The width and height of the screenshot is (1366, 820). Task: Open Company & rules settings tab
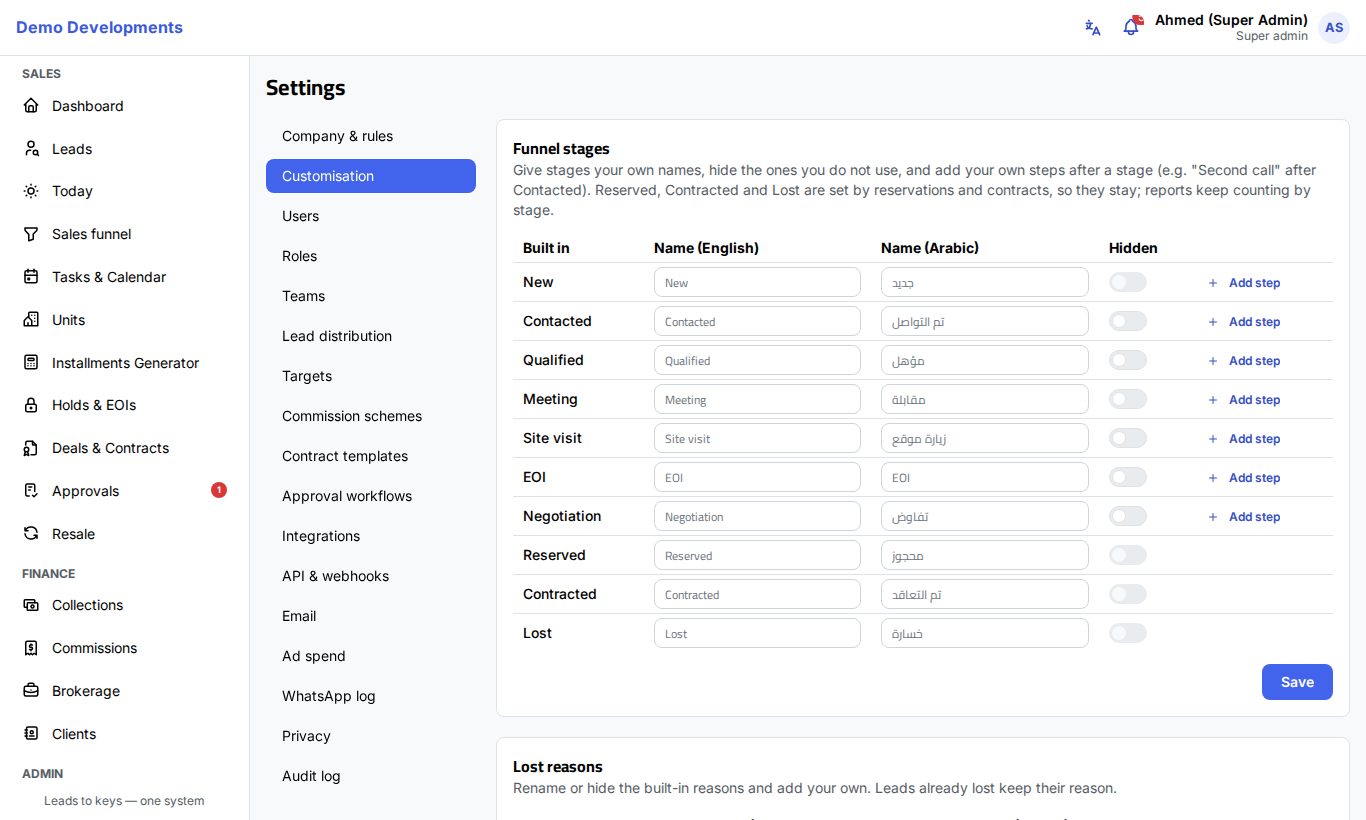coord(371,136)
